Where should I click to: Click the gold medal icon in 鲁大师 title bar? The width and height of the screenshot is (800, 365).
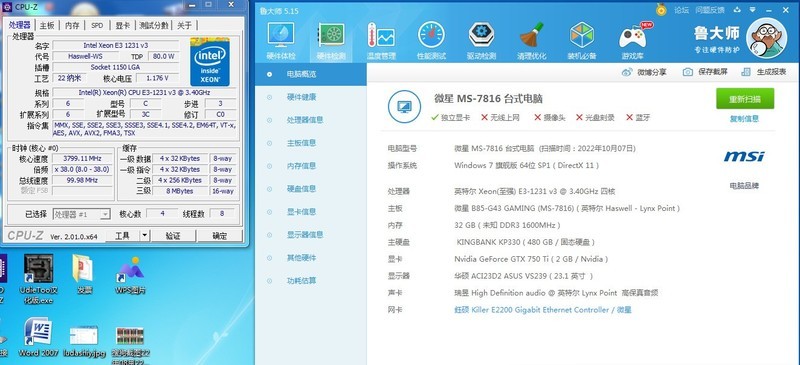(661, 9)
